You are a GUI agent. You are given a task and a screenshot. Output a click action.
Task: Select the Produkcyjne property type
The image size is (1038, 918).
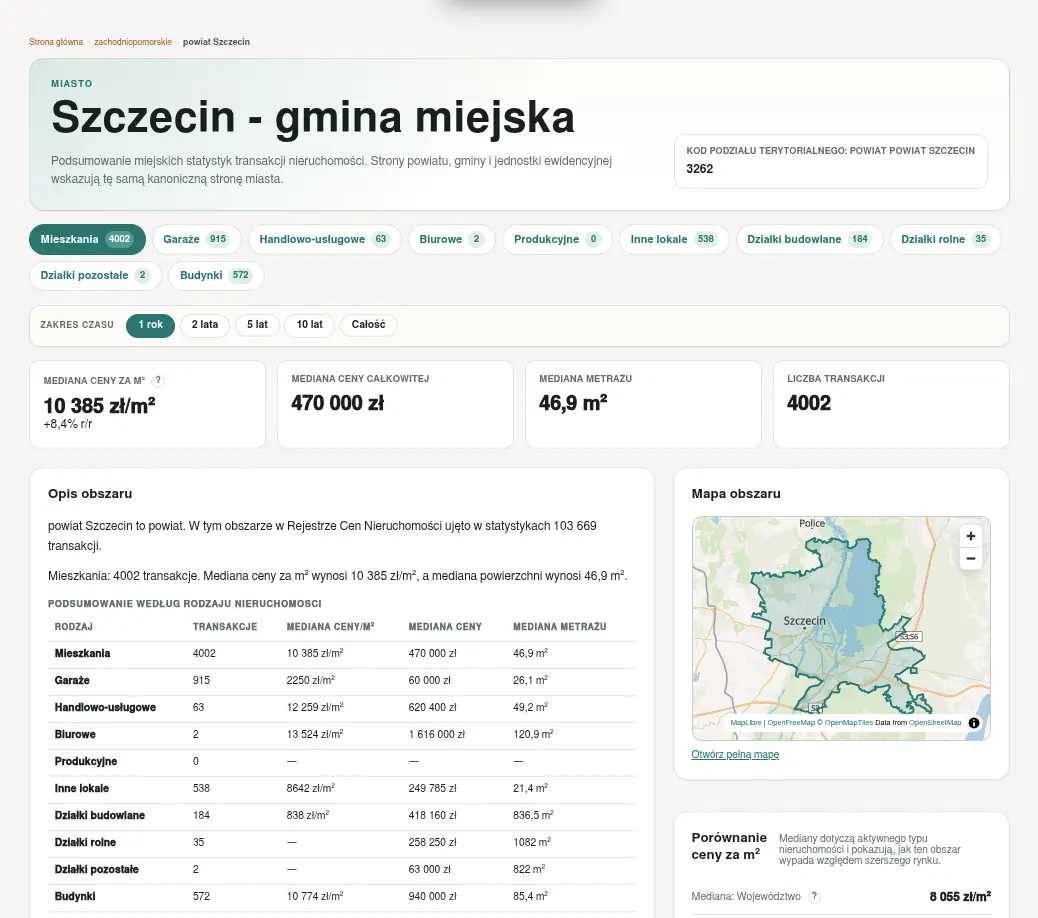pyautogui.click(x=557, y=239)
